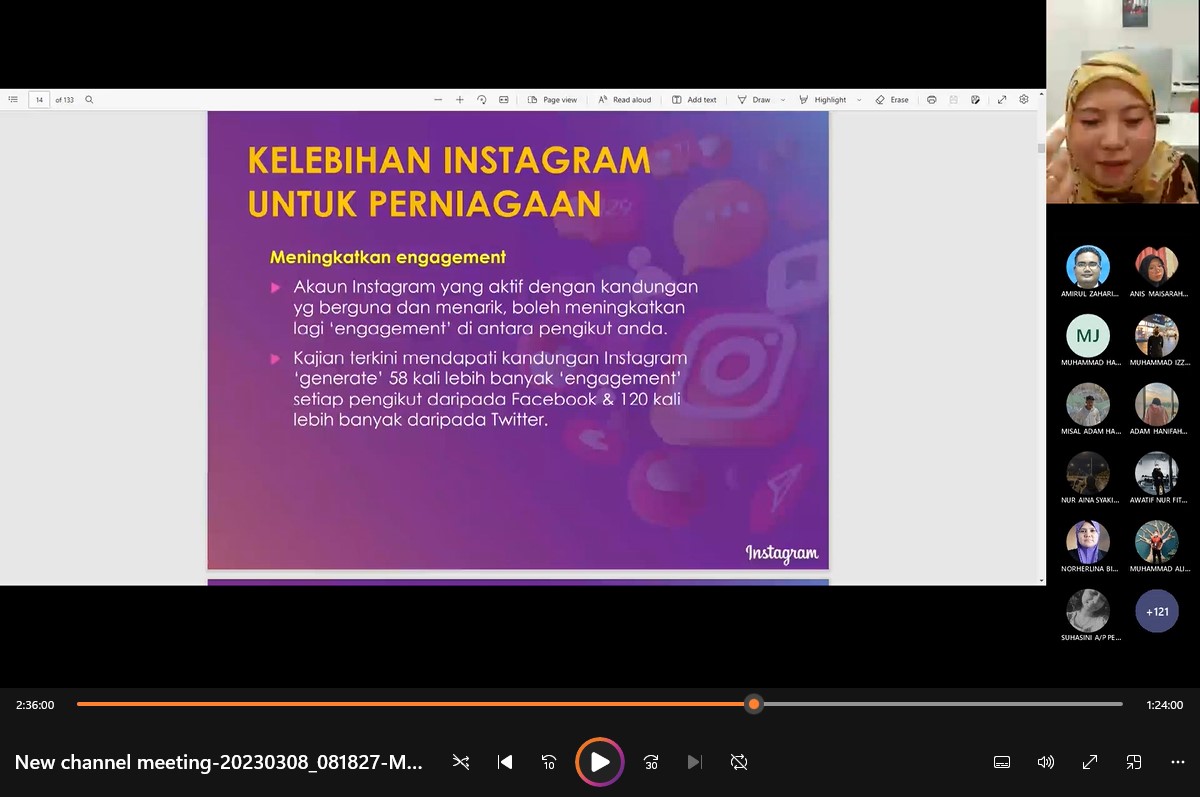Expand the Draw options dropdown arrow
Screen dimensions: 1200x797
783,100
